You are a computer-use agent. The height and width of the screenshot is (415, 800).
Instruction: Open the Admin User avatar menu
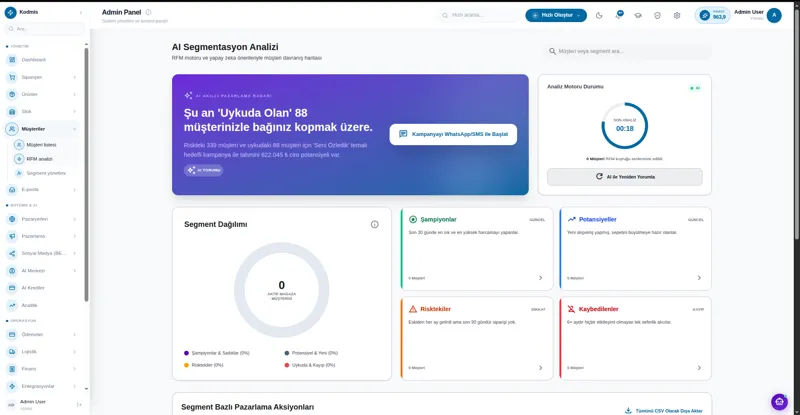click(774, 15)
